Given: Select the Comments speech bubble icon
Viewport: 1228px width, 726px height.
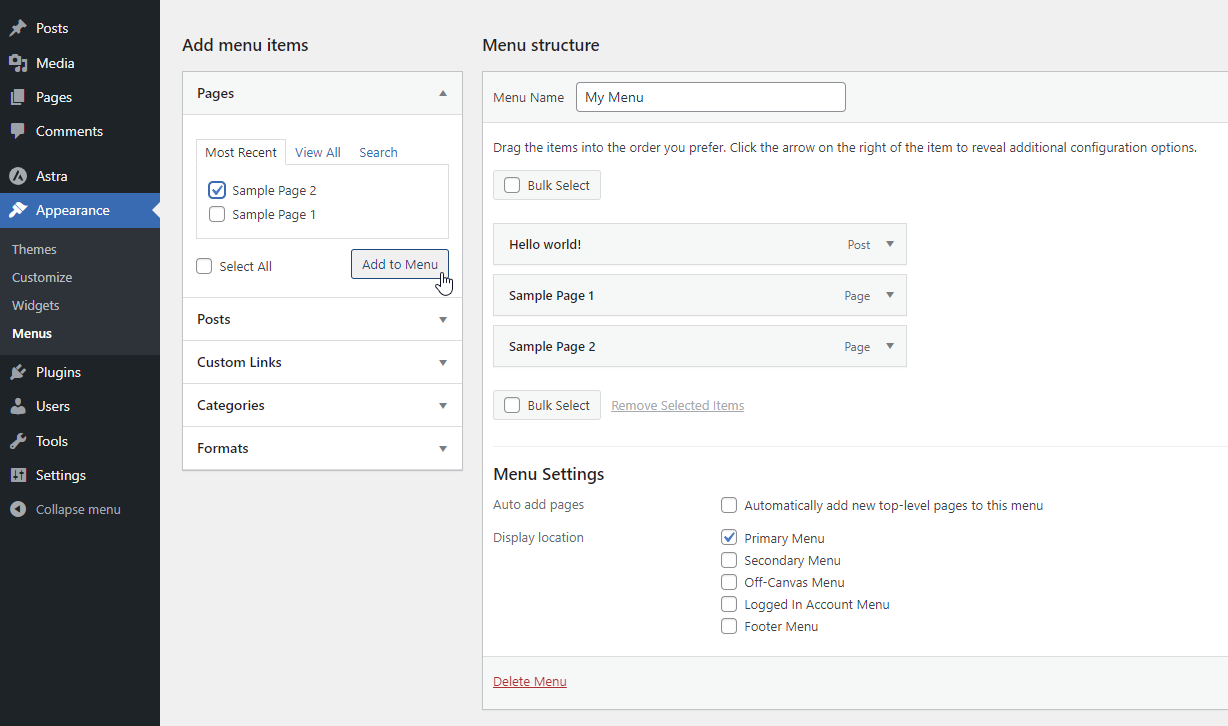Looking at the screenshot, I should [x=18, y=131].
